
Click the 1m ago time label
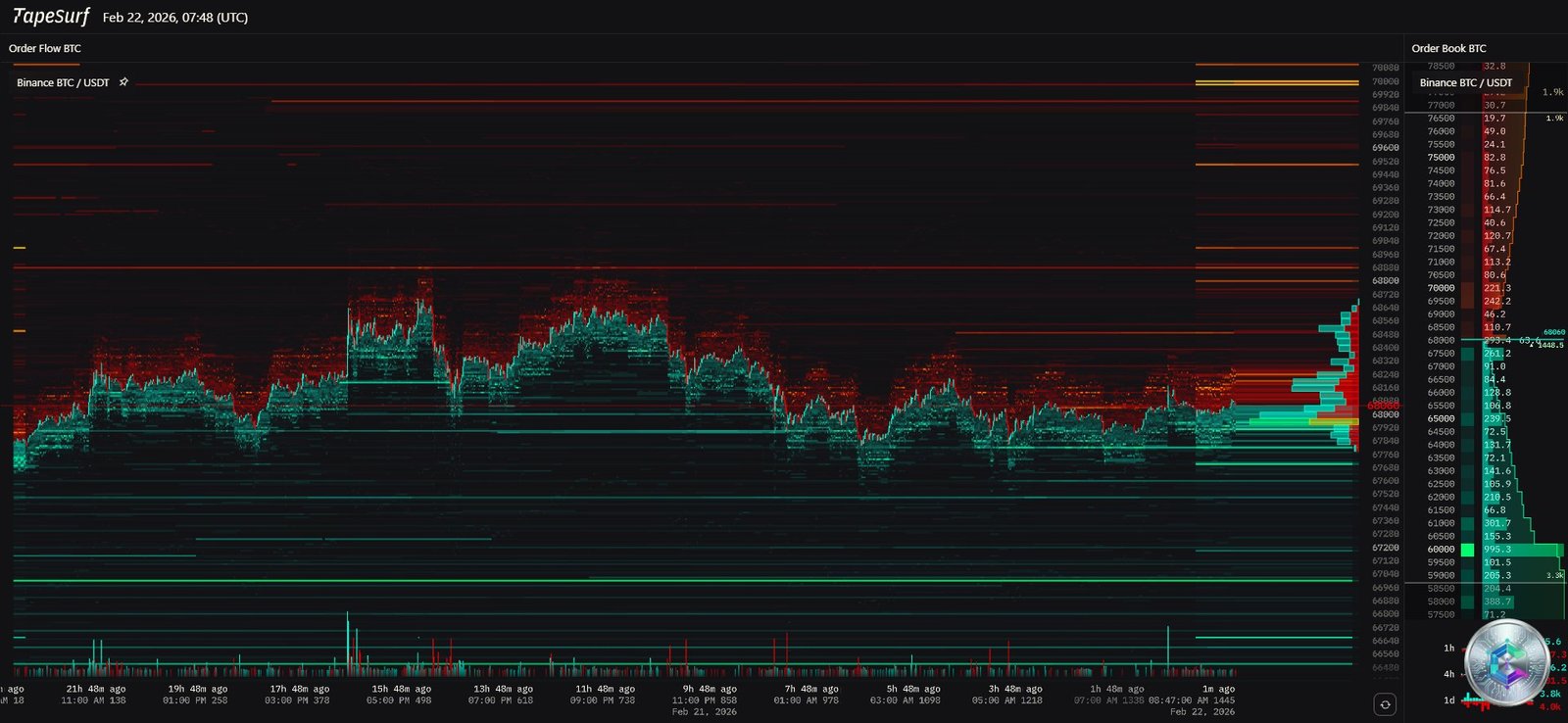(x=1218, y=689)
